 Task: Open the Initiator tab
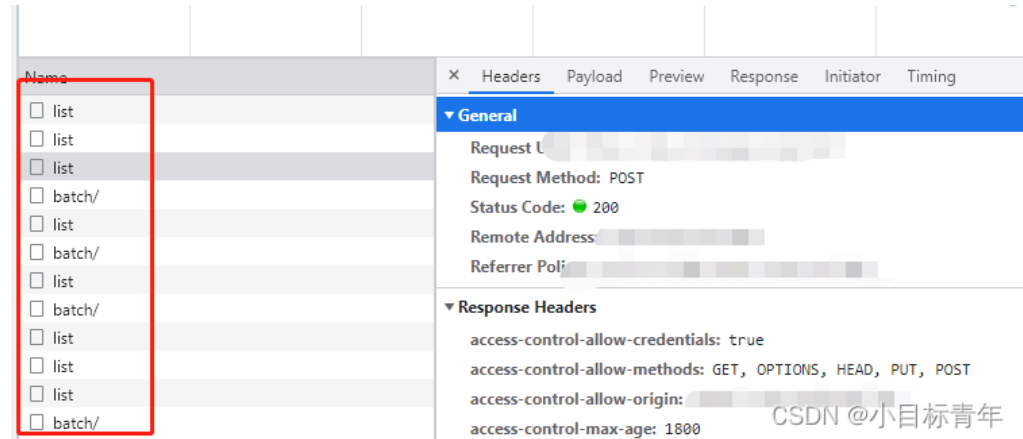pyautogui.click(x=852, y=76)
